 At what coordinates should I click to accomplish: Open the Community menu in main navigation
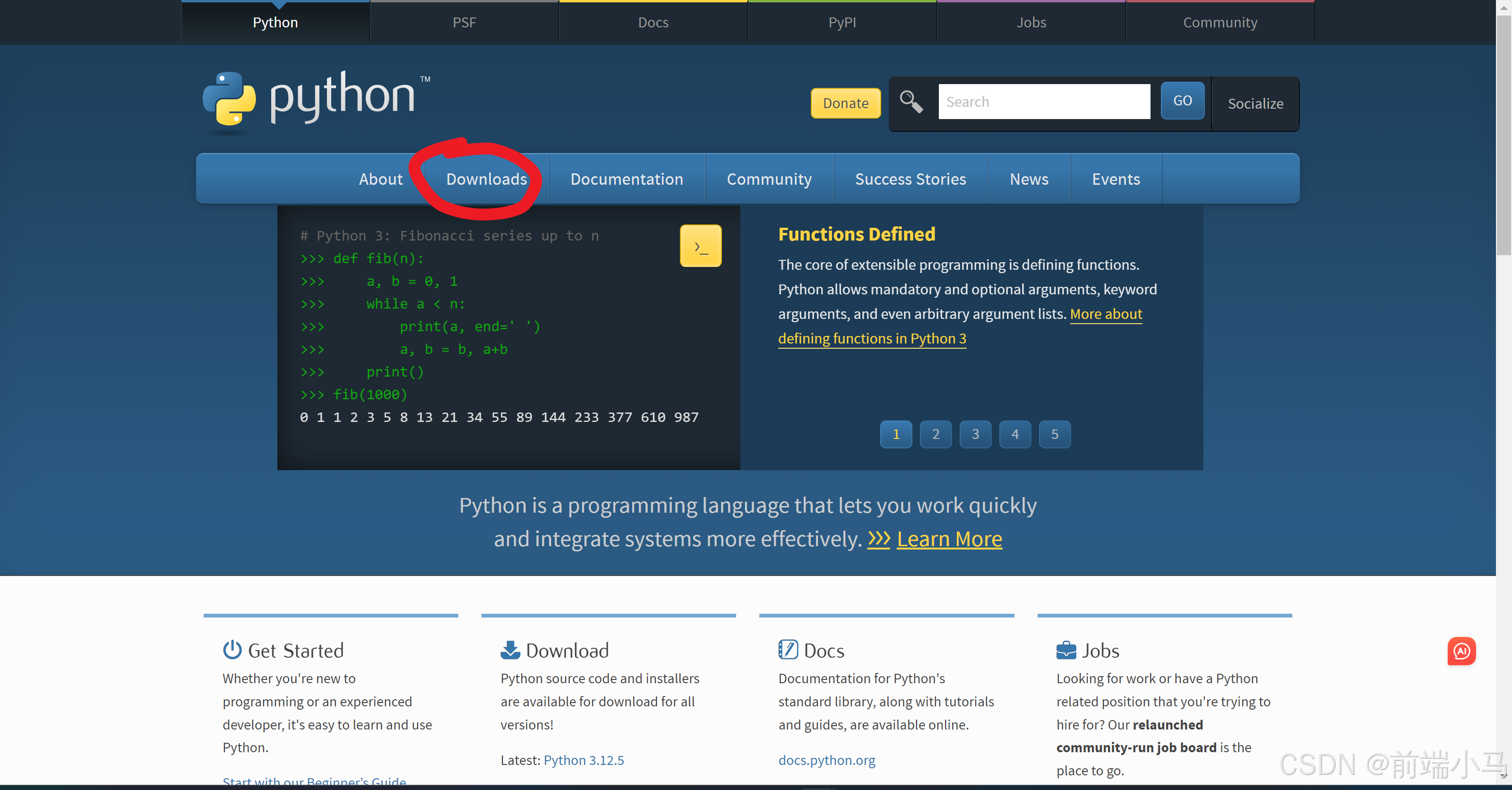point(769,179)
